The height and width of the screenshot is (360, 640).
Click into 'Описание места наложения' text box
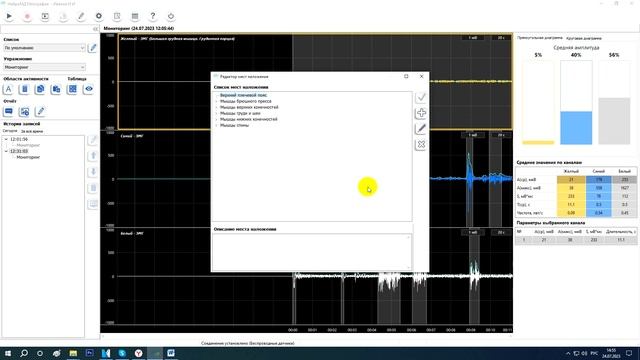[x=312, y=251]
